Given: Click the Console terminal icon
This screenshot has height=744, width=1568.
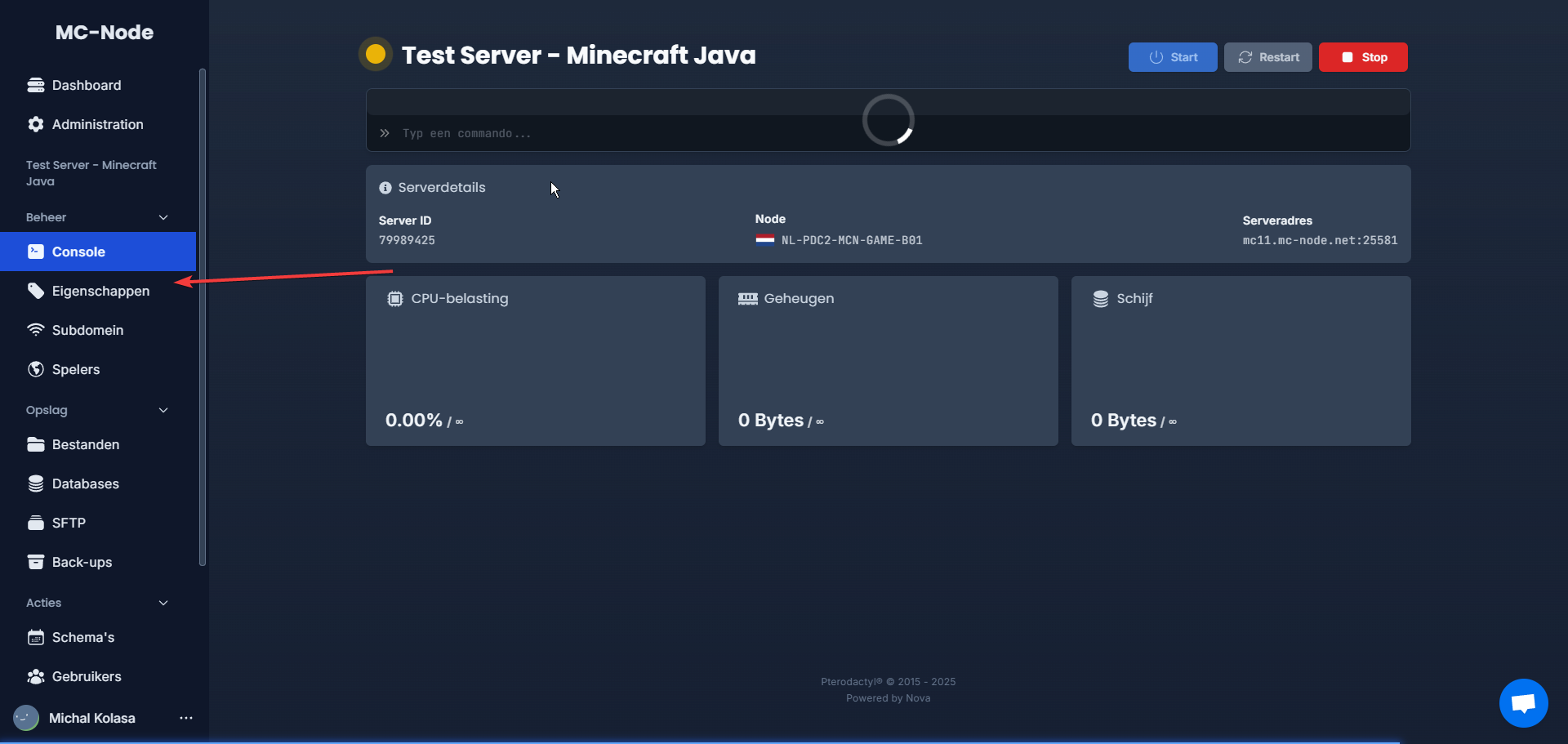Looking at the screenshot, I should (x=36, y=252).
